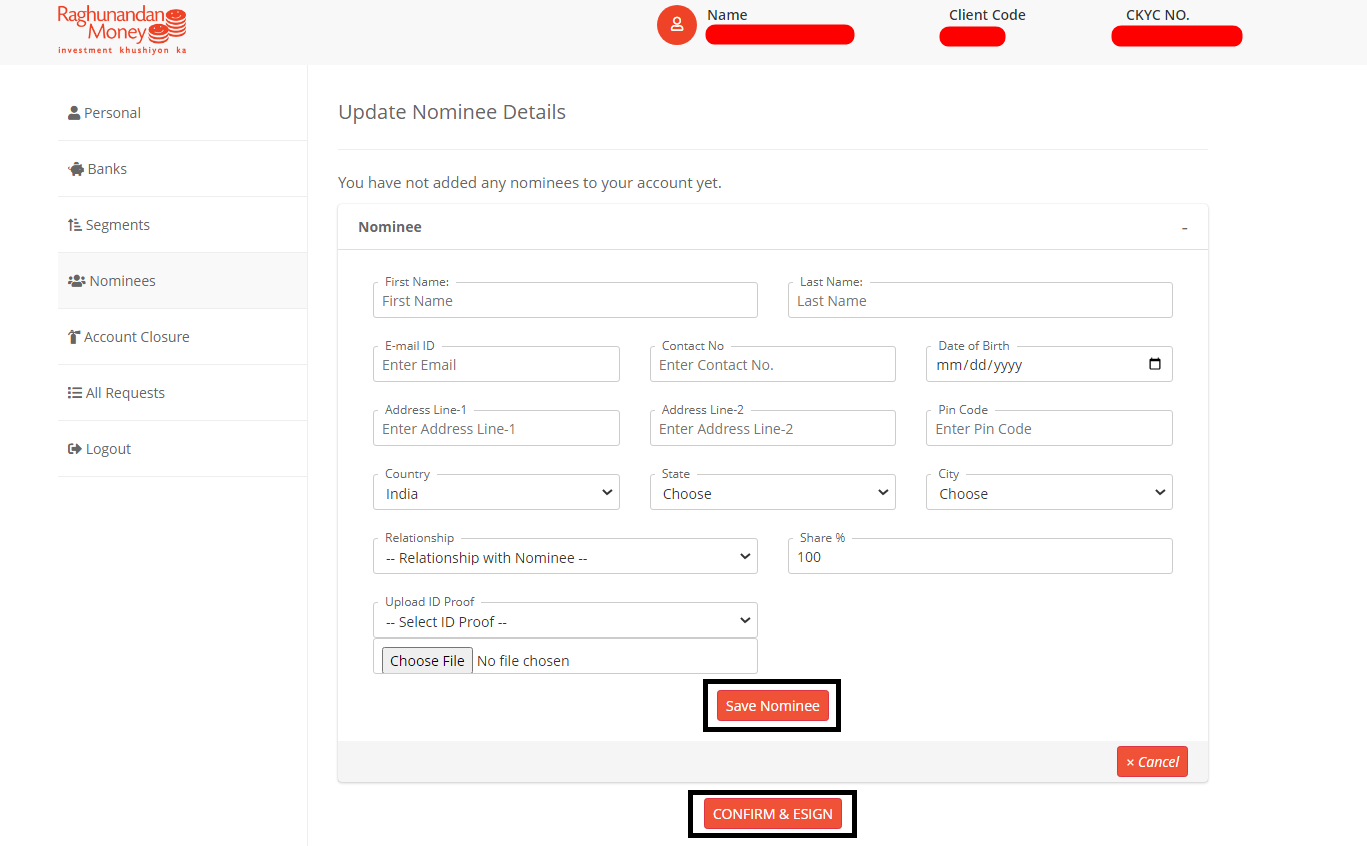The height and width of the screenshot is (846, 1367).
Task: Click the Address Line-1 input field
Action: pyautogui.click(x=496, y=428)
